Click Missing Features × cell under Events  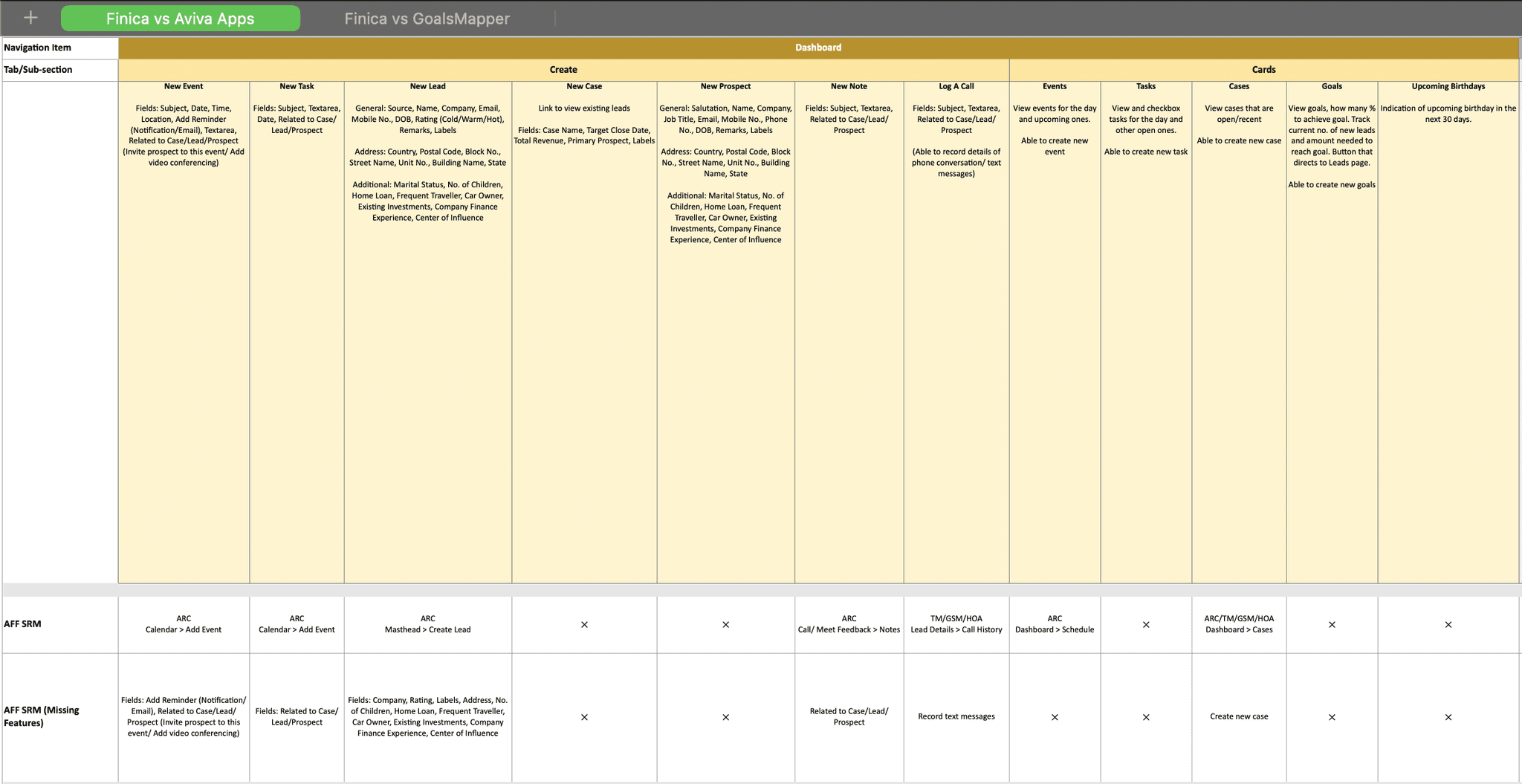[x=1055, y=716]
